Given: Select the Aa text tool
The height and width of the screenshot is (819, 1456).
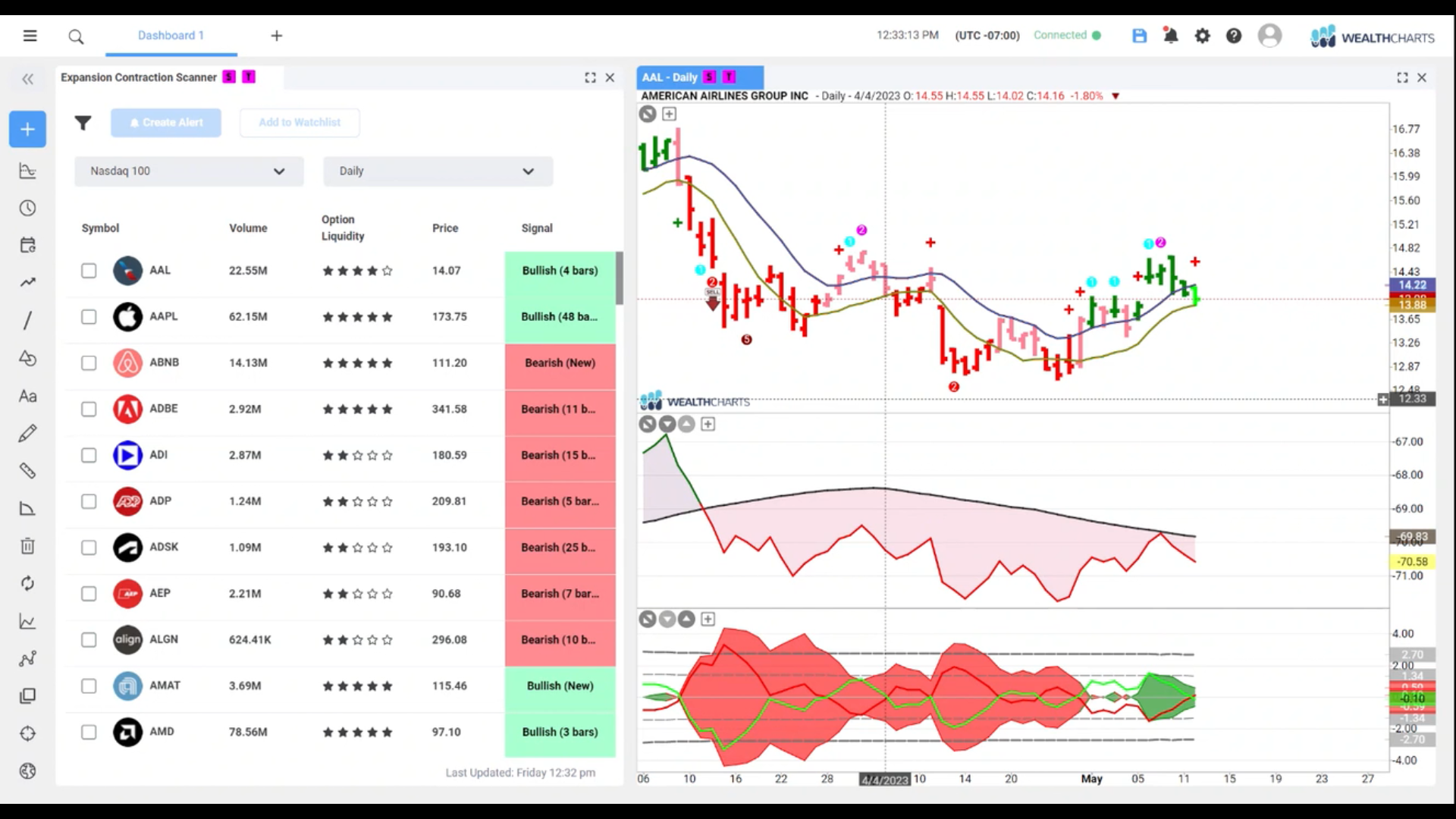Looking at the screenshot, I should (27, 396).
